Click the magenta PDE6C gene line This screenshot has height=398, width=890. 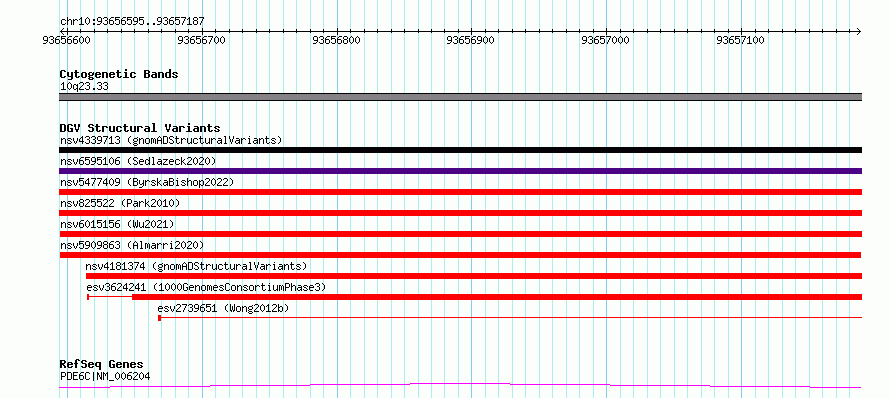(460, 386)
